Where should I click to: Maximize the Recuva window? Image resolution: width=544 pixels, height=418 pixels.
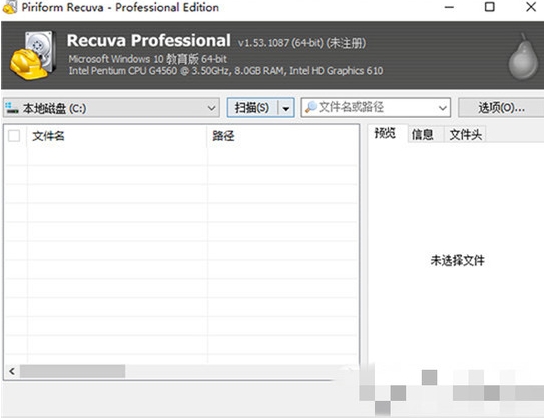tap(490, 7)
